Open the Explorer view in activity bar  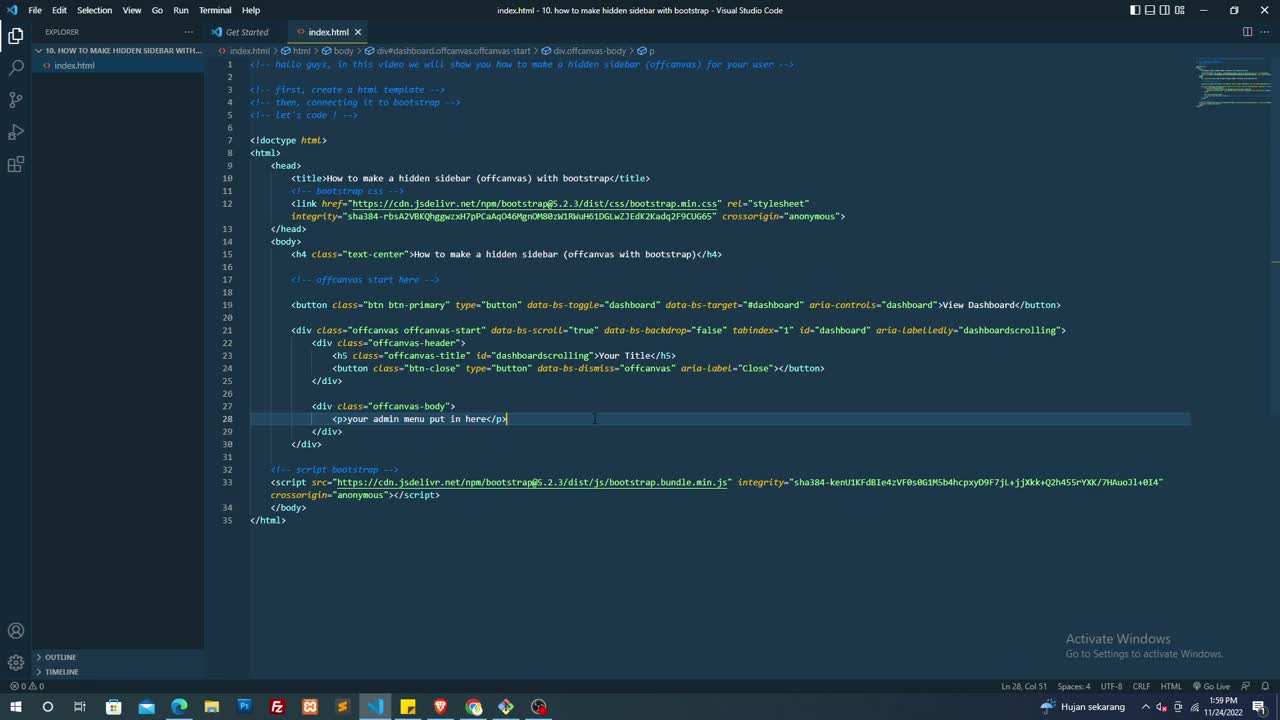point(15,36)
